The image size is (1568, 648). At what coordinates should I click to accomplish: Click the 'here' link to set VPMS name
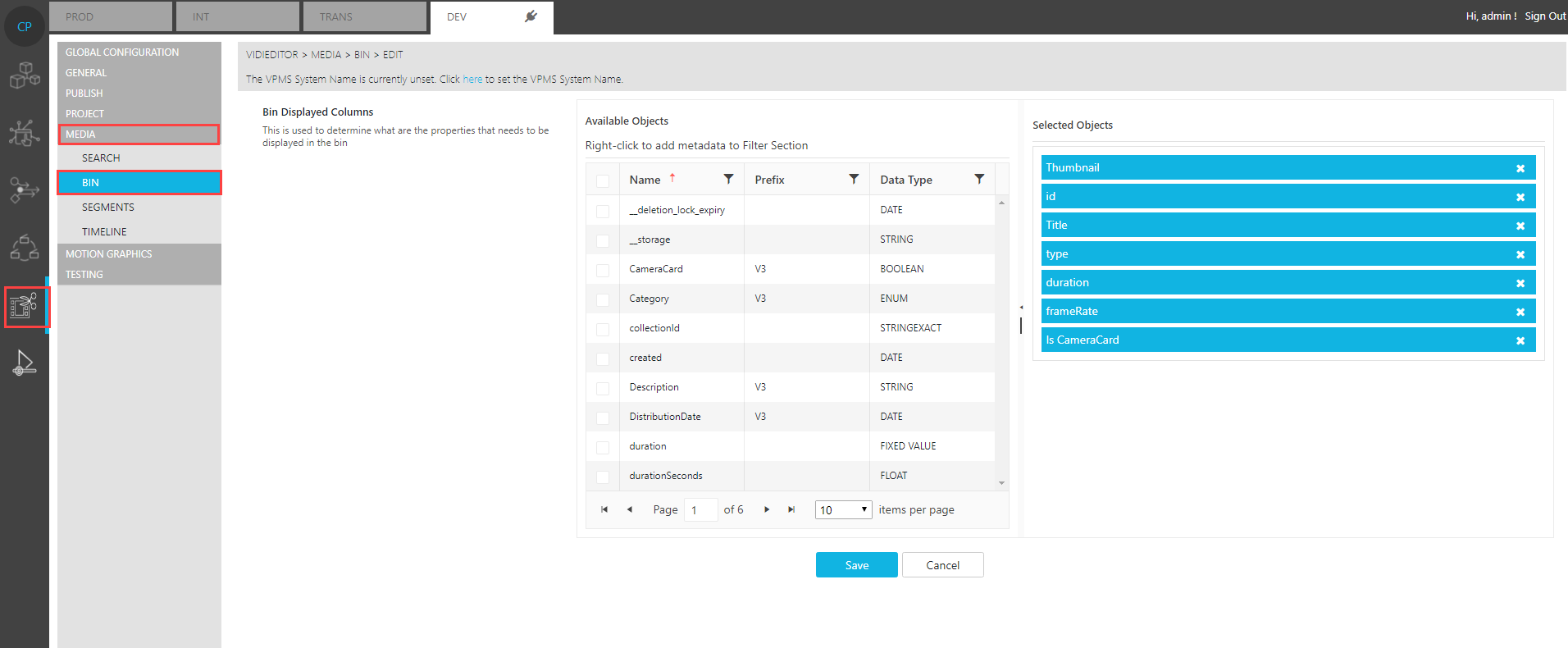coord(472,80)
